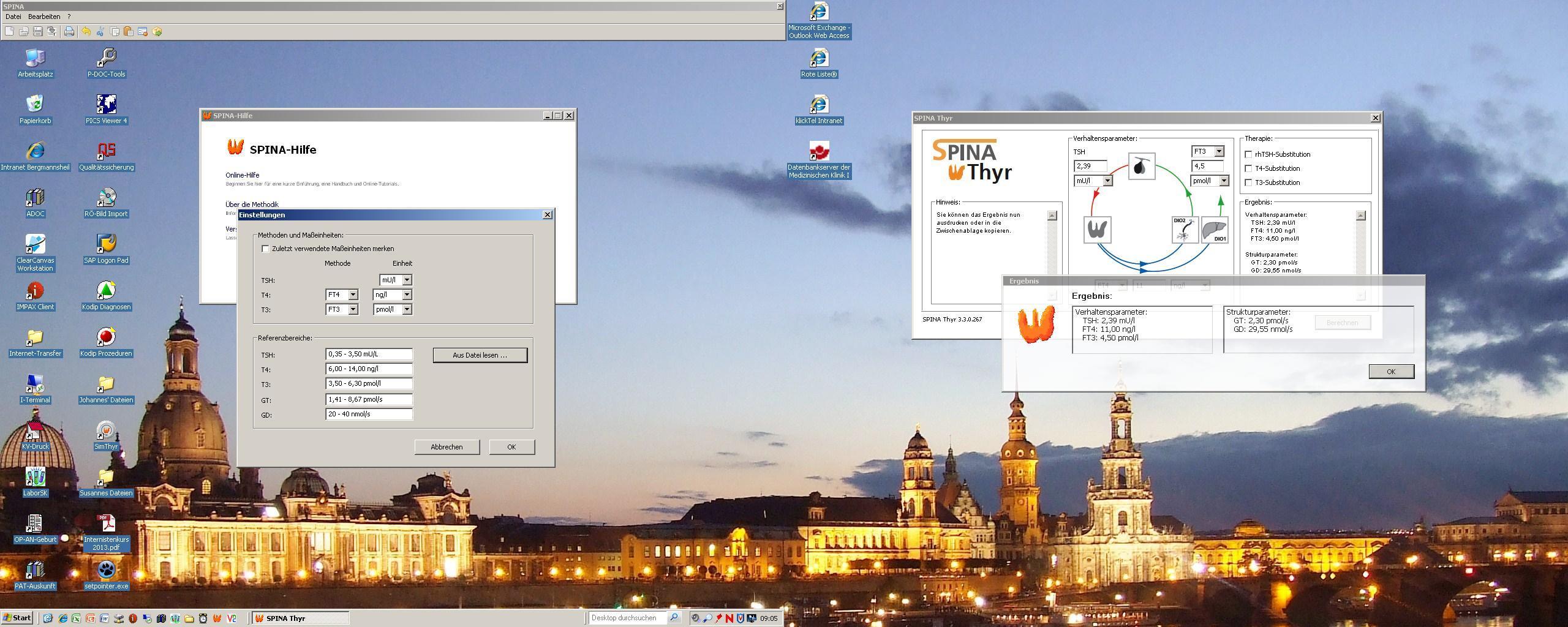
Task: Open Internistenkurs 2013.pdf desktop file
Action: (106, 532)
